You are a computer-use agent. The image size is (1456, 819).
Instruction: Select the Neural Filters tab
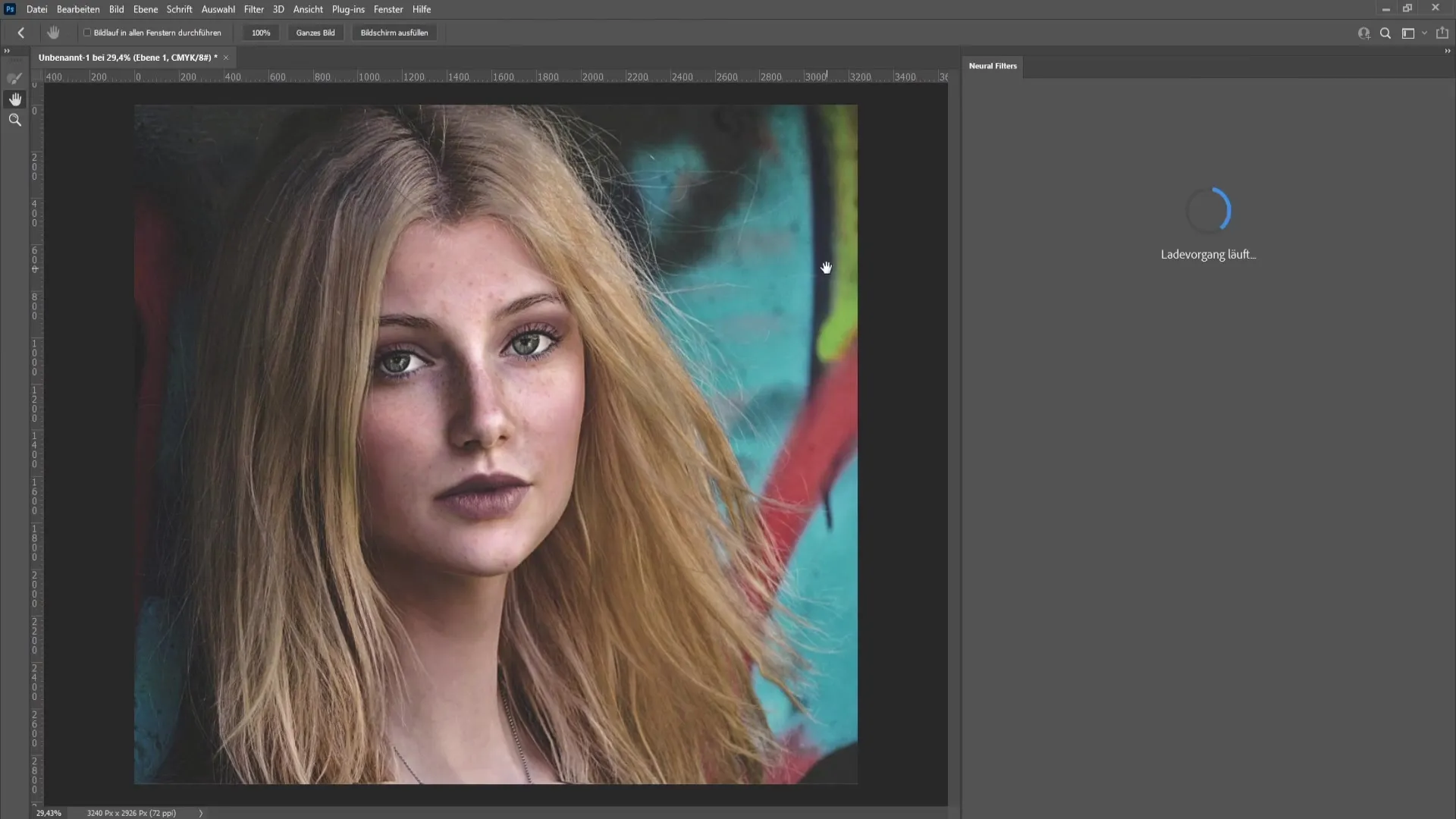[x=993, y=66]
